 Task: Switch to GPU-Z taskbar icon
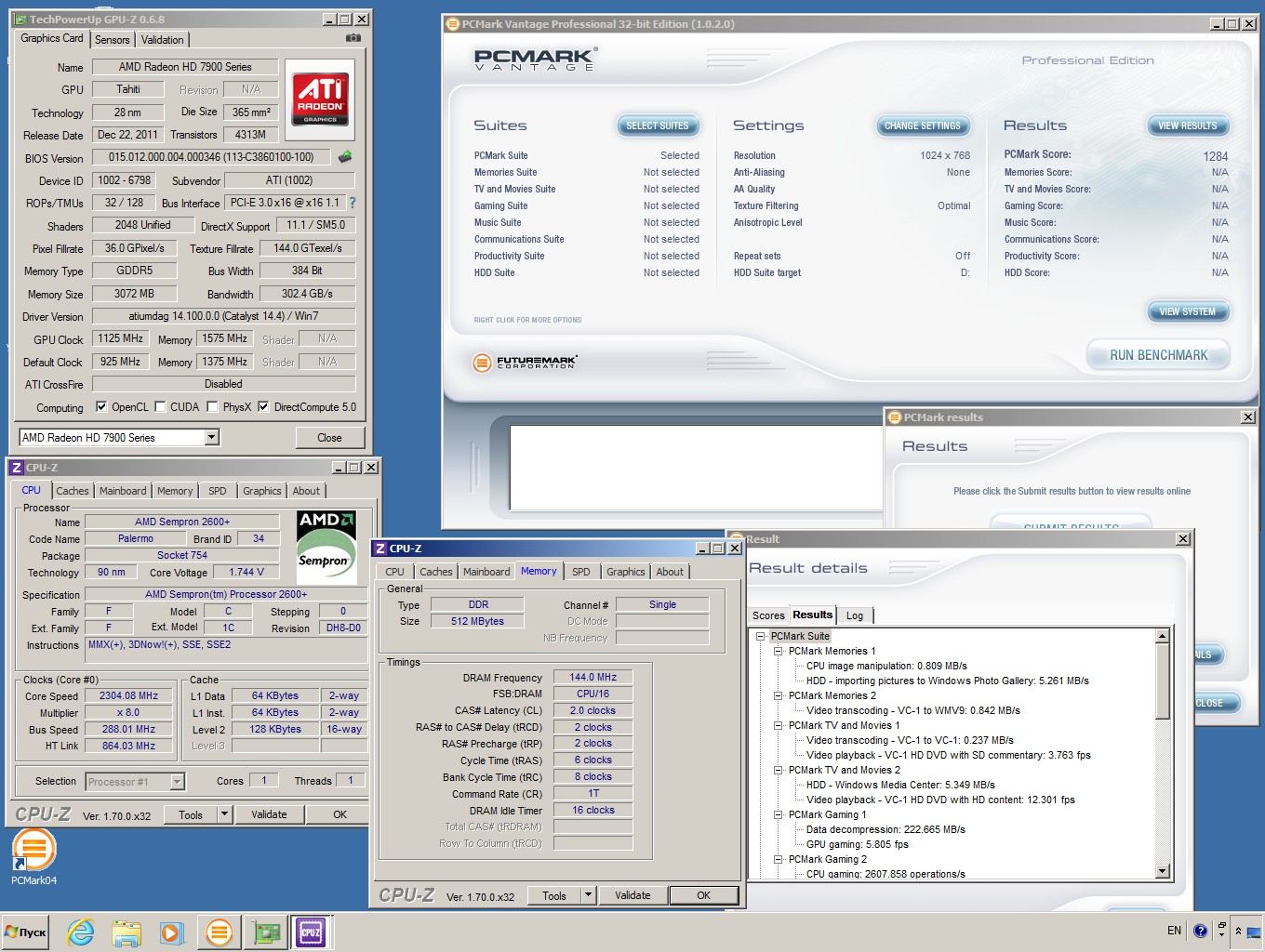pos(266,932)
